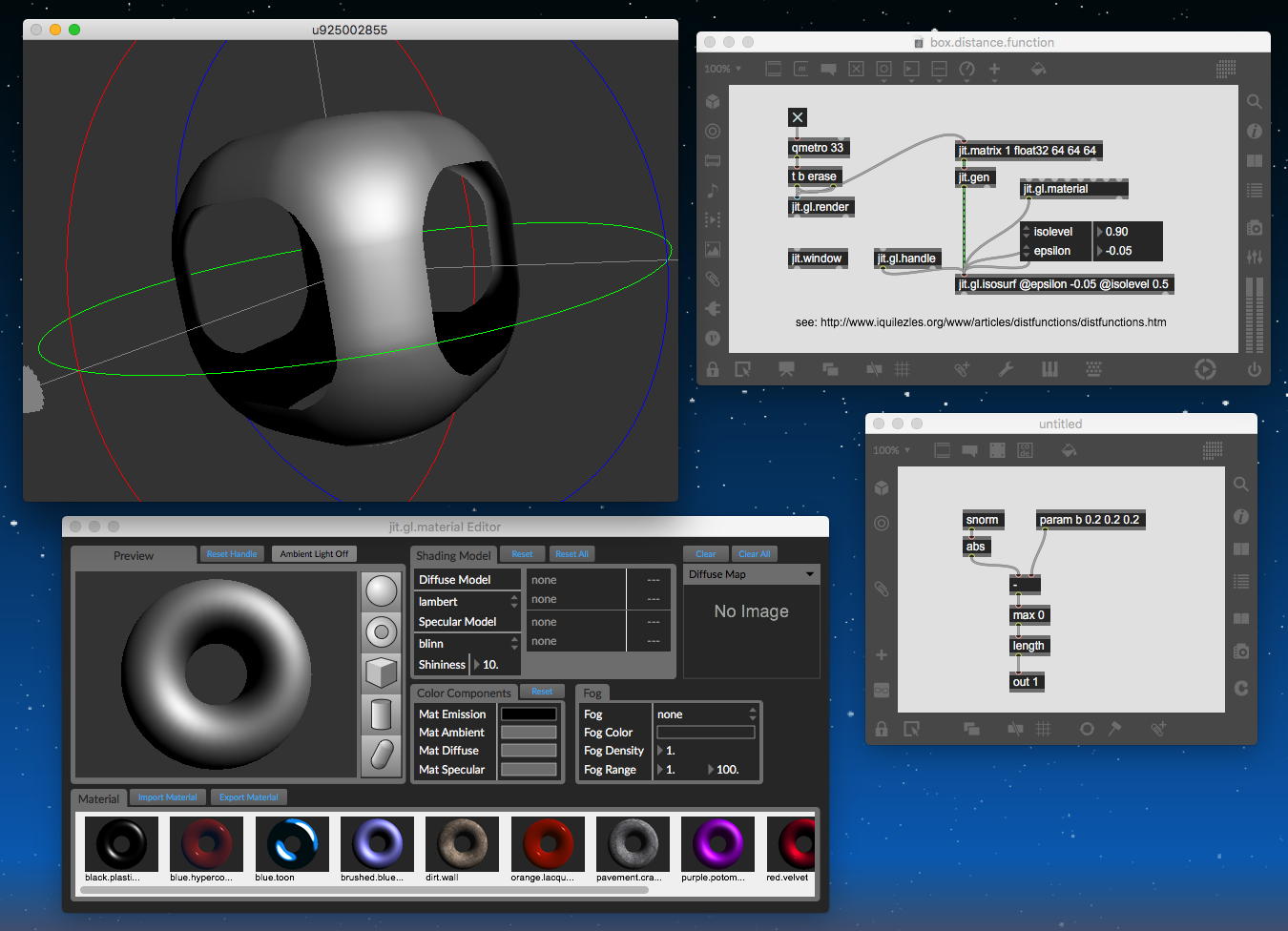
Task: Select the Shading Model tab
Action: (453, 555)
